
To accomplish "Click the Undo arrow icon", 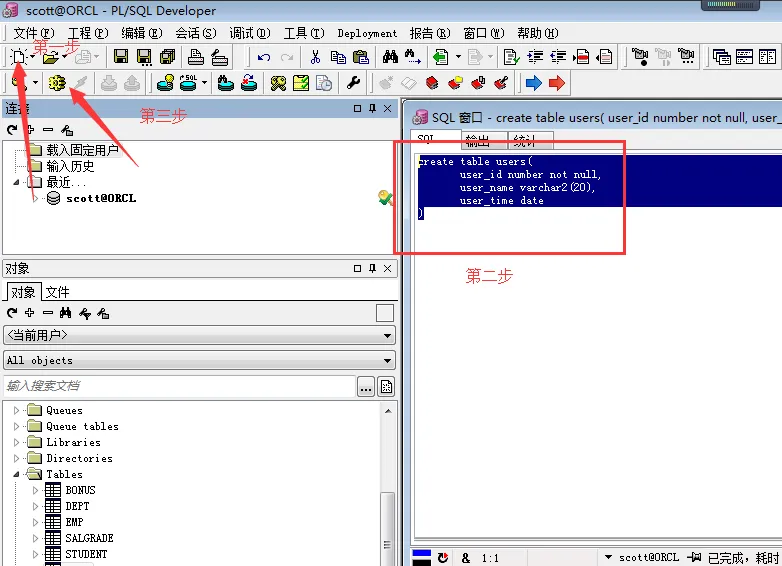I will click(264, 57).
